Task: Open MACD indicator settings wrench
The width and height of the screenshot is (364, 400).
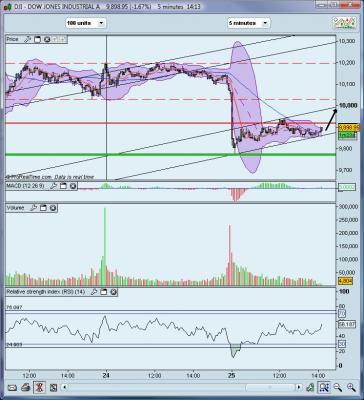Action: coord(53,186)
